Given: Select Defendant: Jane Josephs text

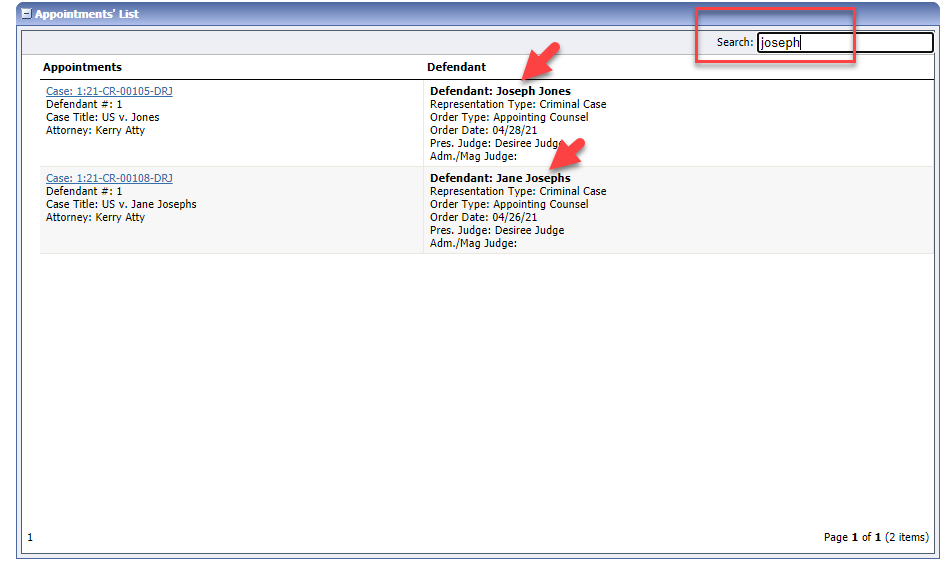Looking at the screenshot, I should pos(501,178).
